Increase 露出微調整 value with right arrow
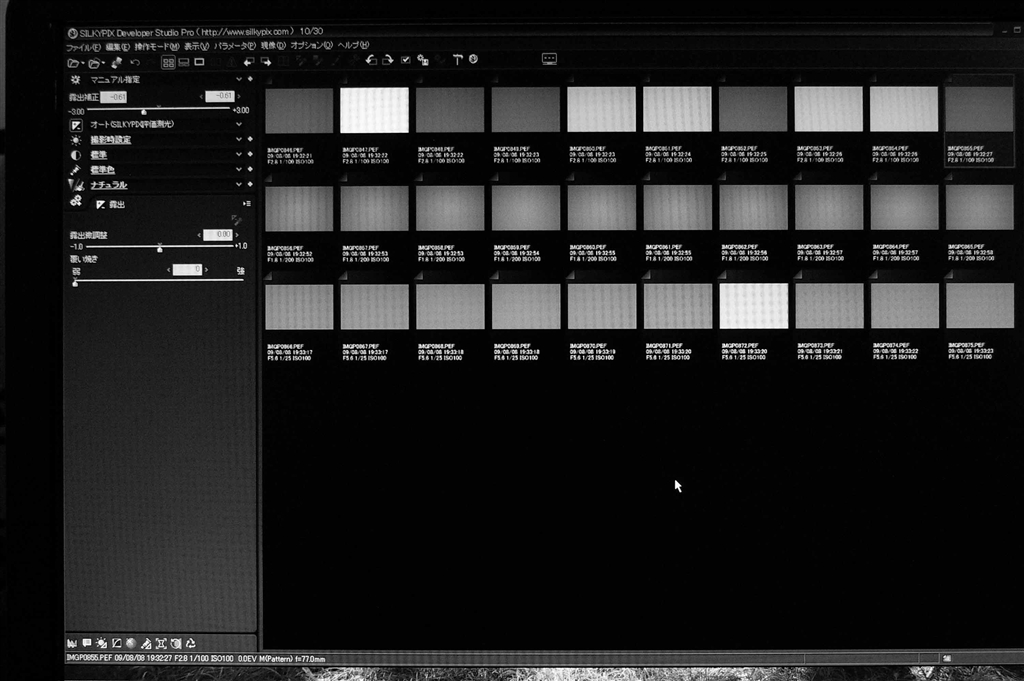 [237, 234]
